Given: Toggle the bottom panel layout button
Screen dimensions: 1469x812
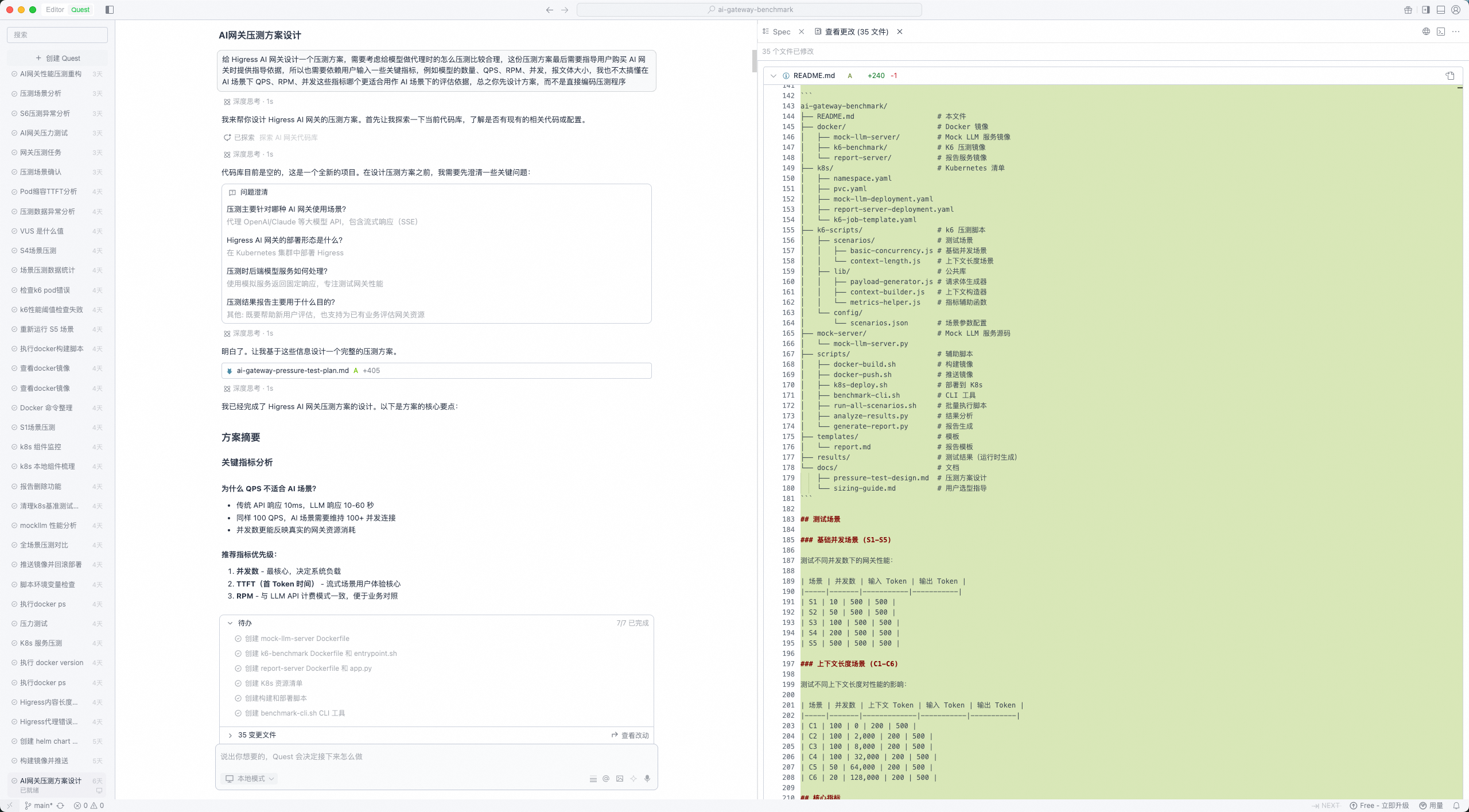Looking at the screenshot, I should tap(1441, 10).
